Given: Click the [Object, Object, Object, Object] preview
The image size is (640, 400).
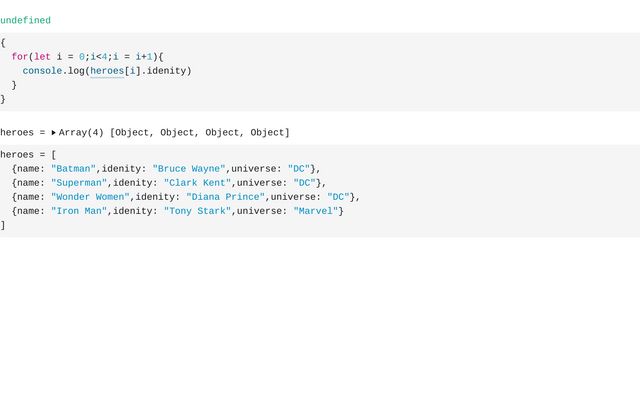Looking at the screenshot, I should (x=199, y=132).
